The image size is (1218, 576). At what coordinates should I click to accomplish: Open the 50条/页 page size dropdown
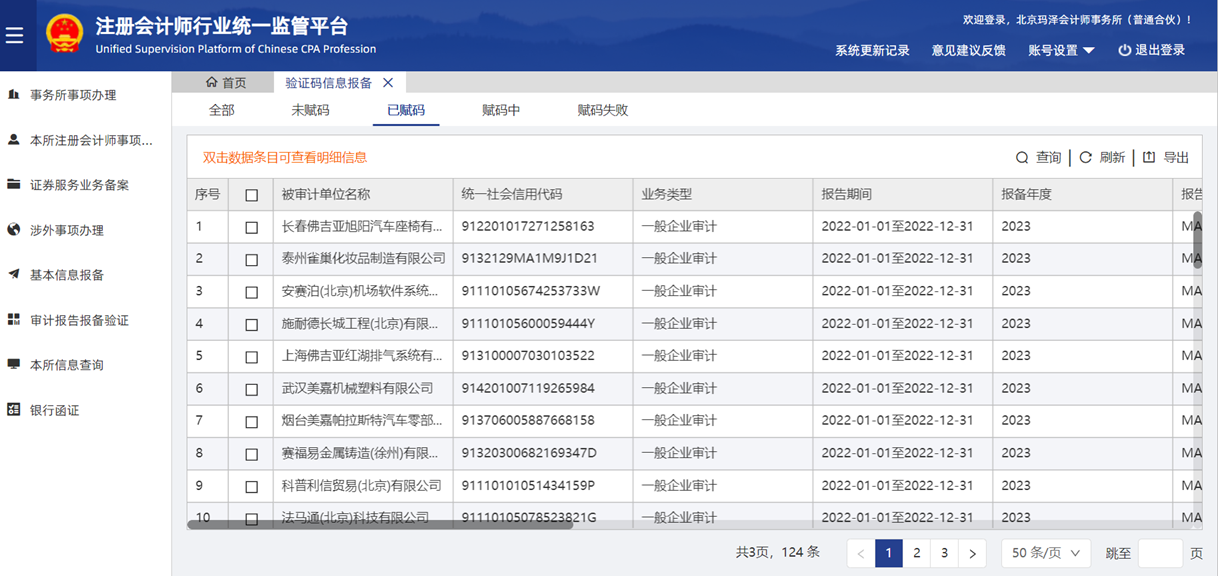click(1045, 553)
